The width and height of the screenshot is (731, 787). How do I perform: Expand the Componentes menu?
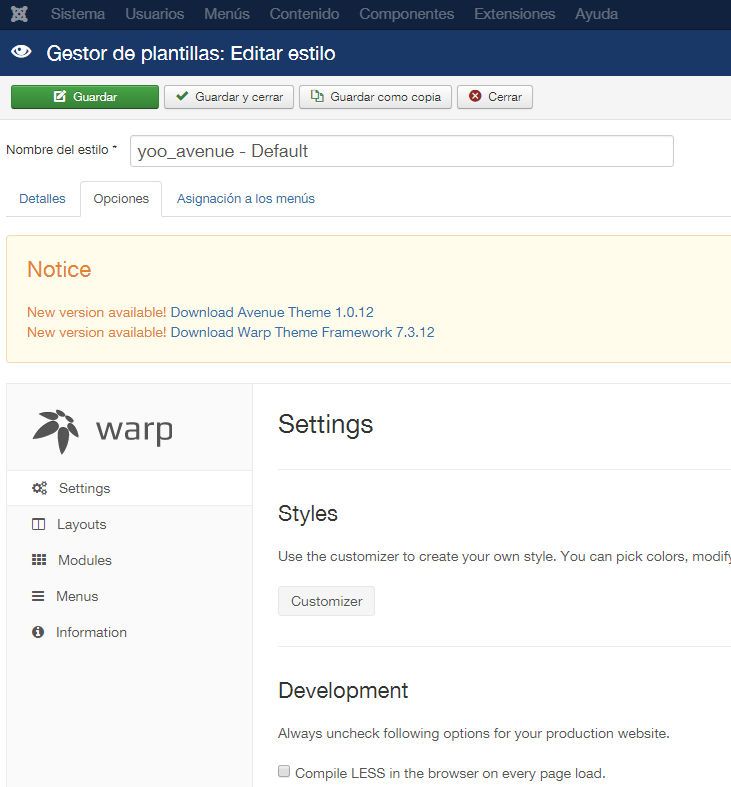pyautogui.click(x=407, y=14)
